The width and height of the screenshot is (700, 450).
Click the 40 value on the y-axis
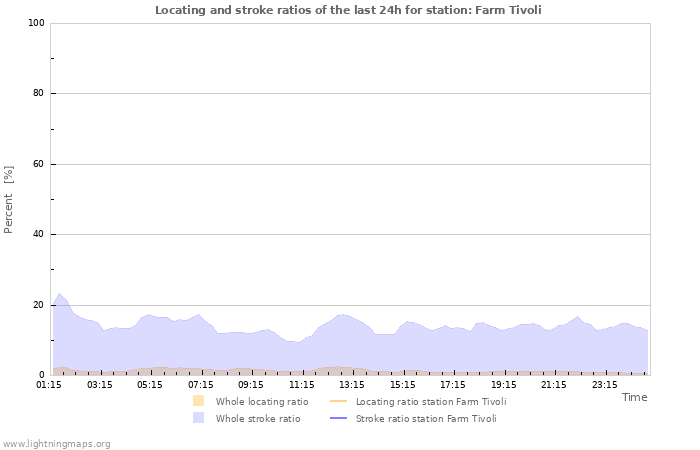(x=39, y=235)
